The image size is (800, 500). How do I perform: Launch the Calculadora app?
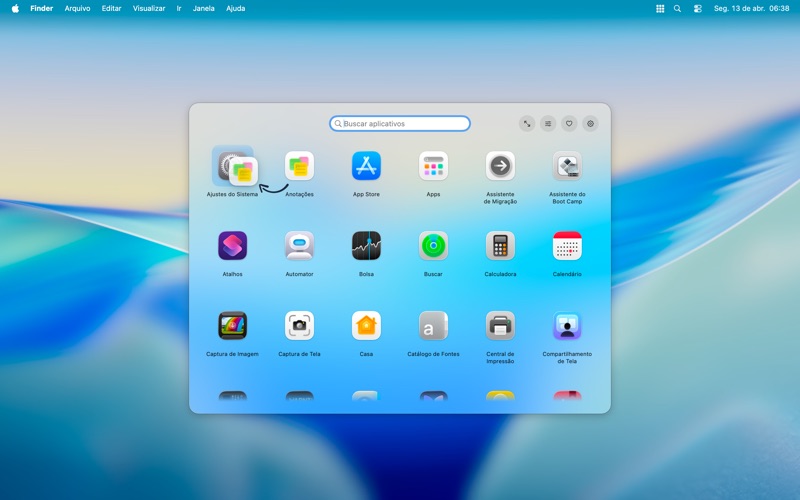click(x=500, y=245)
